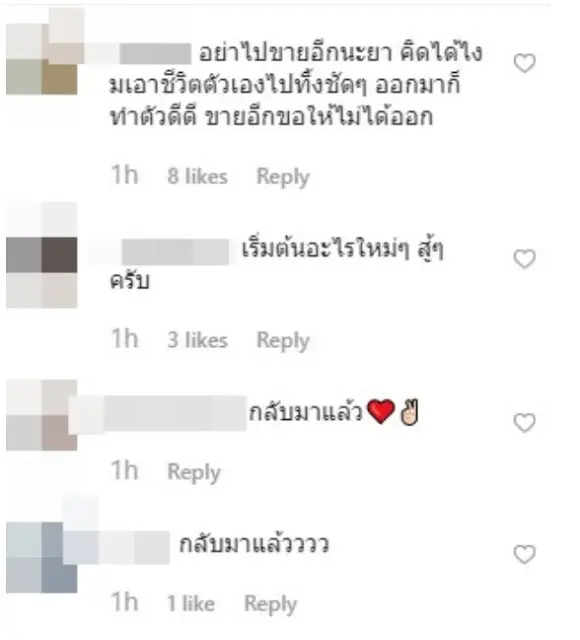The height and width of the screenshot is (640, 580).
Task: Like the comment starting with อย่าไปขายอีกนะยา
Action: 524,63
